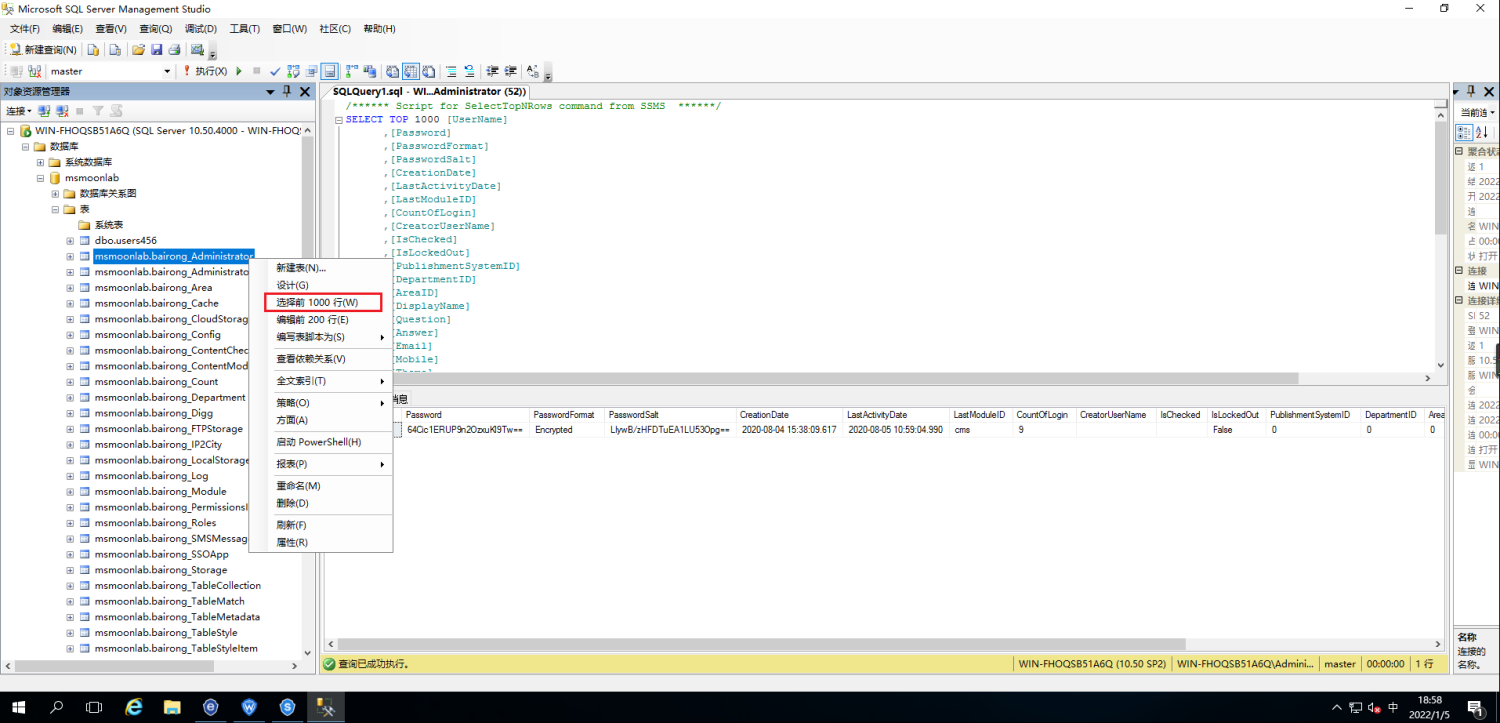Screen dimensions: 1500x723
Task: Click the Decrease Indent icon
Action: (493, 71)
